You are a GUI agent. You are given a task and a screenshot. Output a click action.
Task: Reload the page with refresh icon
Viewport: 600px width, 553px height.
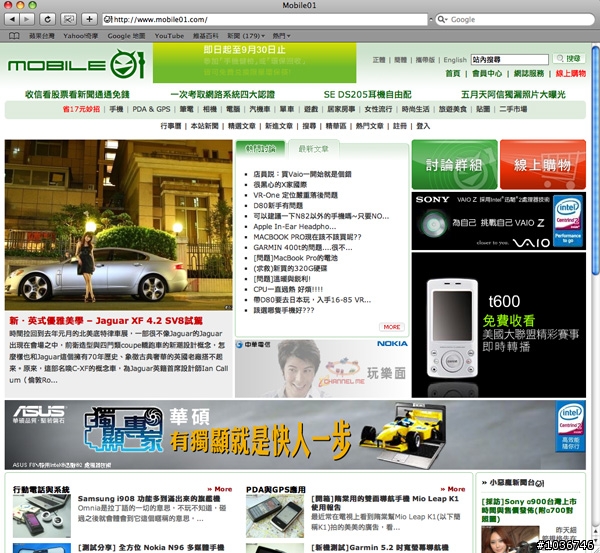pos(47,19)
